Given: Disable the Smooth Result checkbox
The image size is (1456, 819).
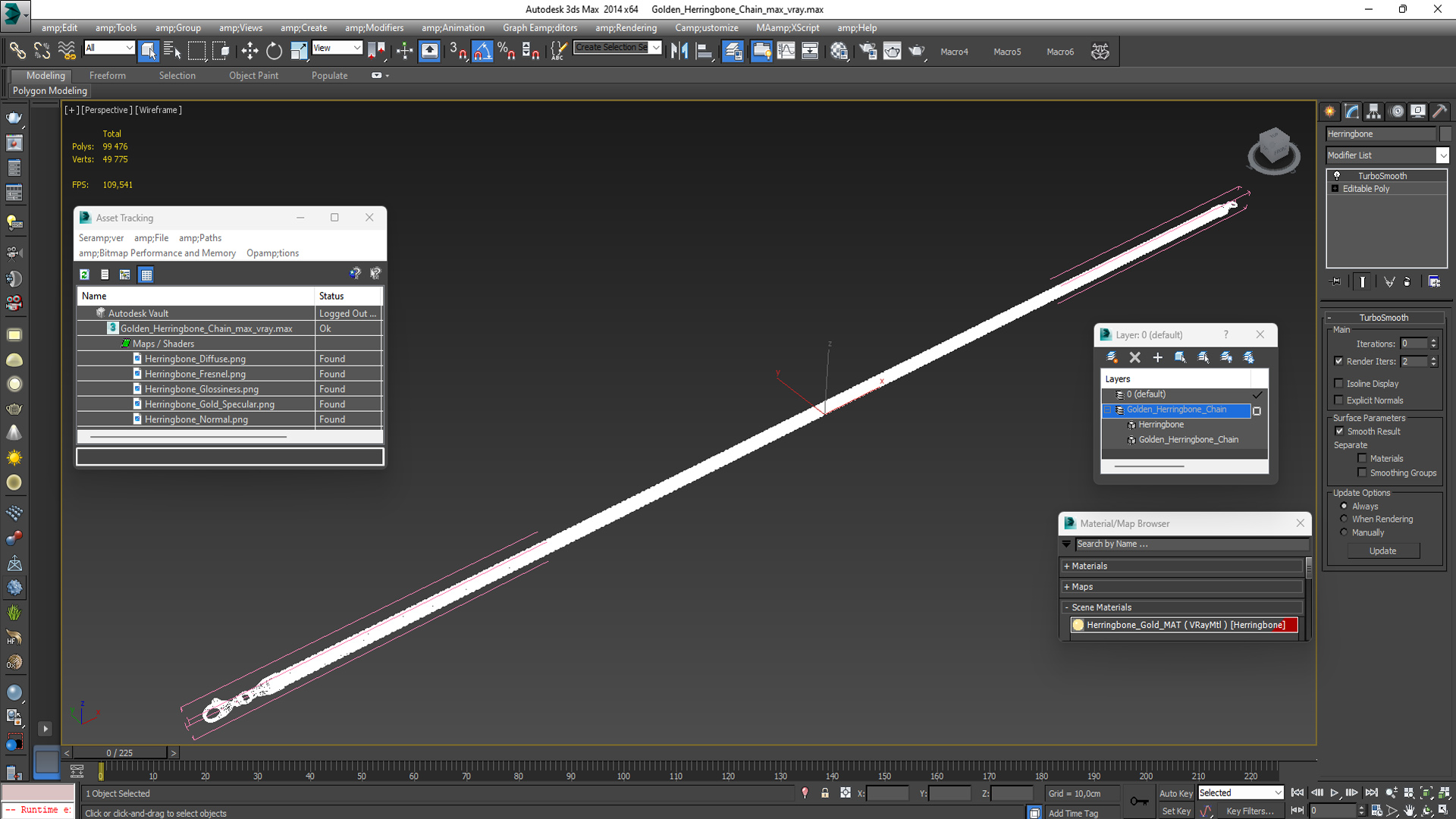Looking at the screenshot, I should [1339, 431].
